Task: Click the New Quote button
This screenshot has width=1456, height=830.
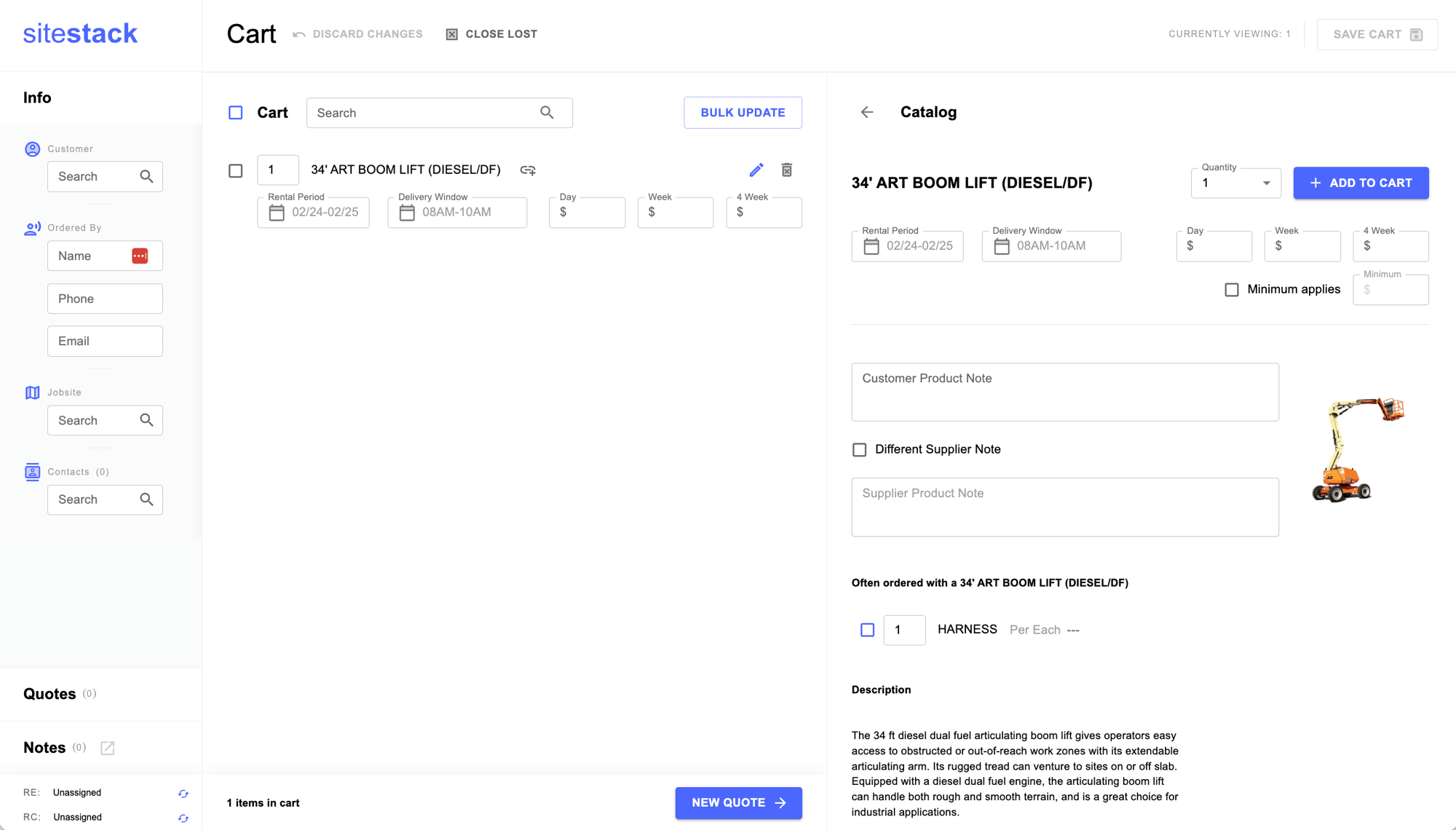Action: tap(738, 803)
